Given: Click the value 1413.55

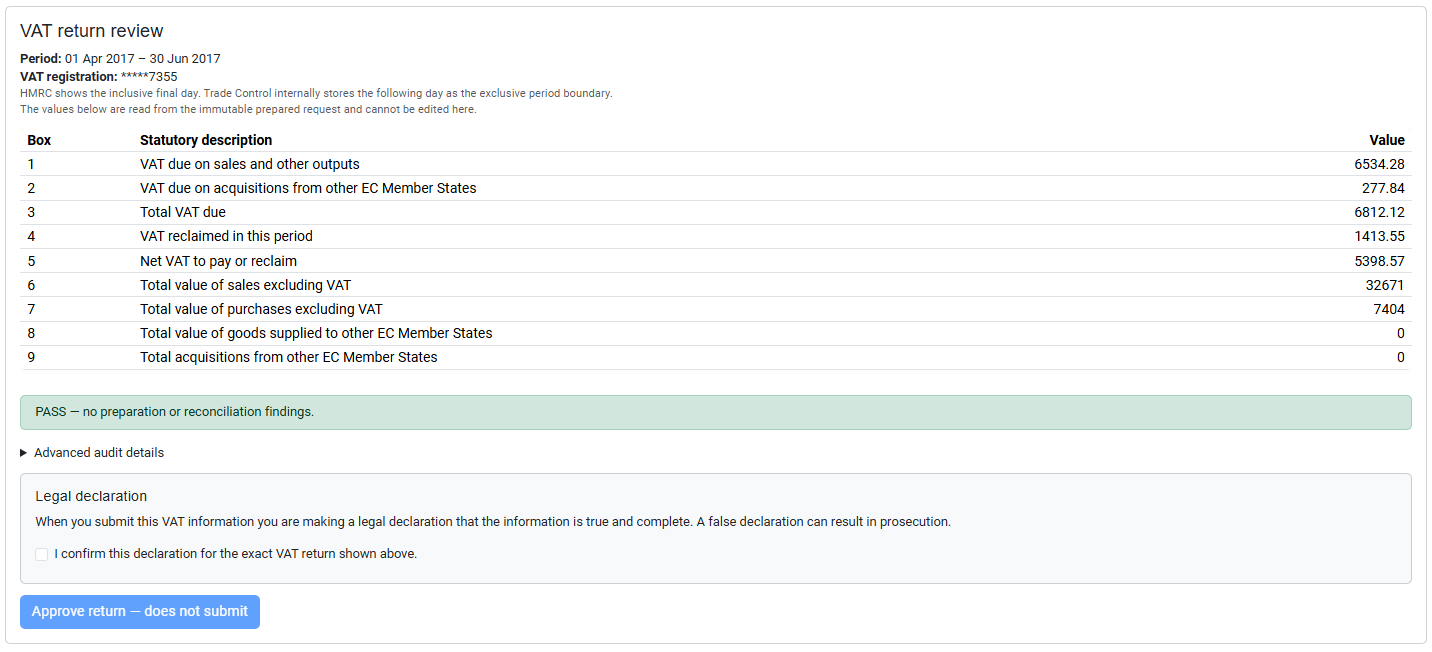Looking at the screenshot, I should coord(1379,236).
